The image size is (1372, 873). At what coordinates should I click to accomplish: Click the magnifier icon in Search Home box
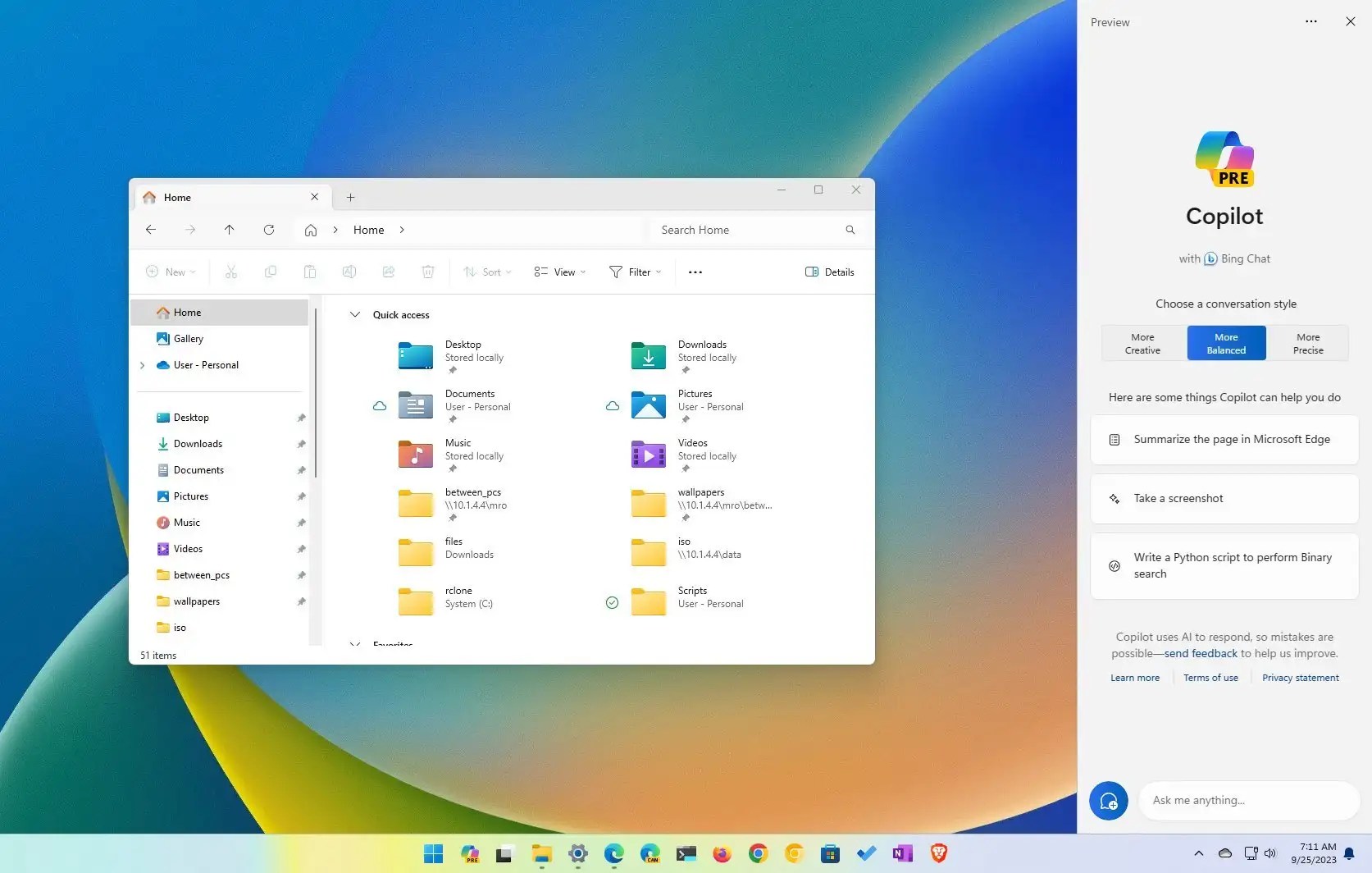[850, 230]
